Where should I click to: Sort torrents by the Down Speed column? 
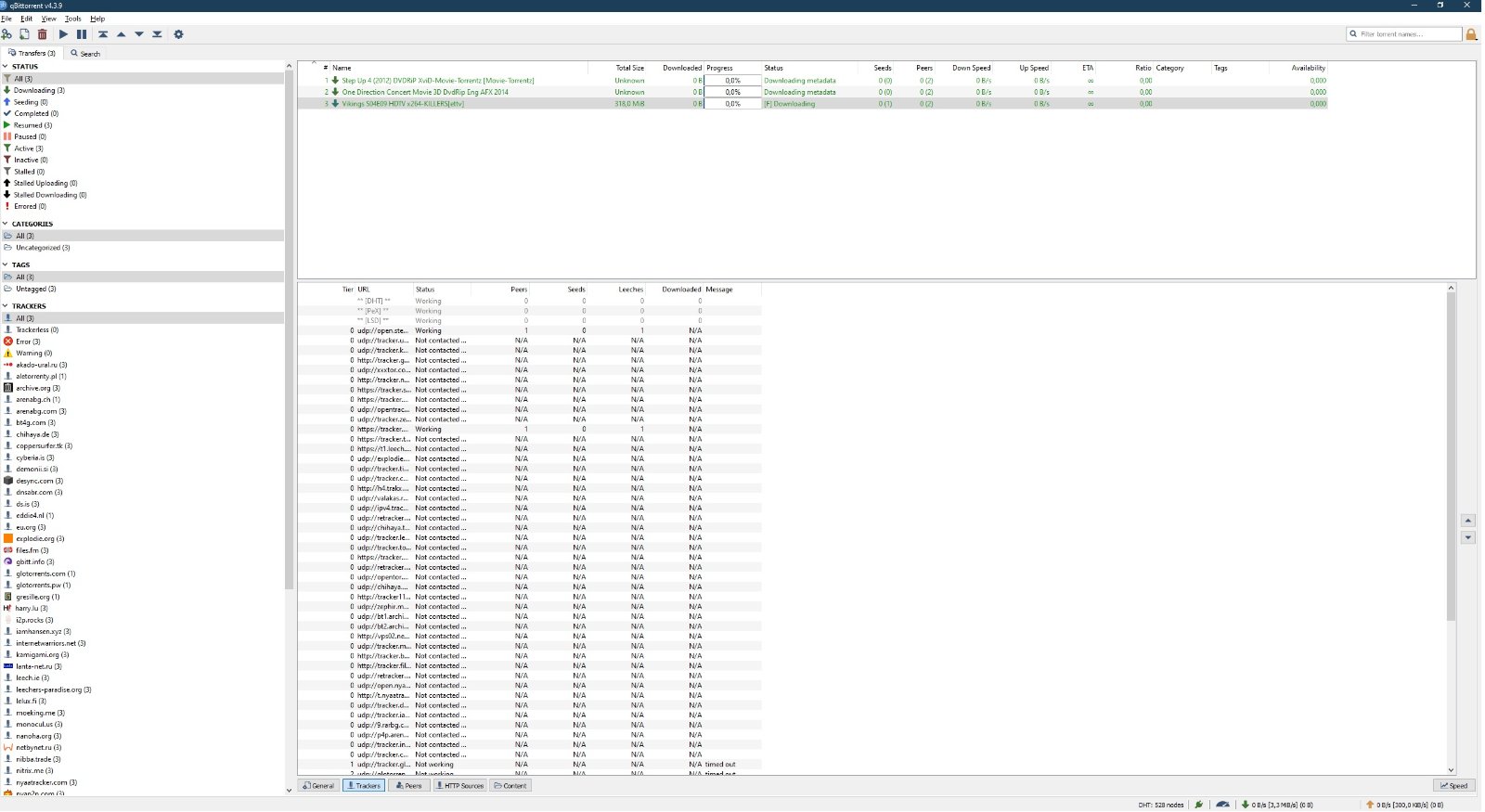coord(965,68)
